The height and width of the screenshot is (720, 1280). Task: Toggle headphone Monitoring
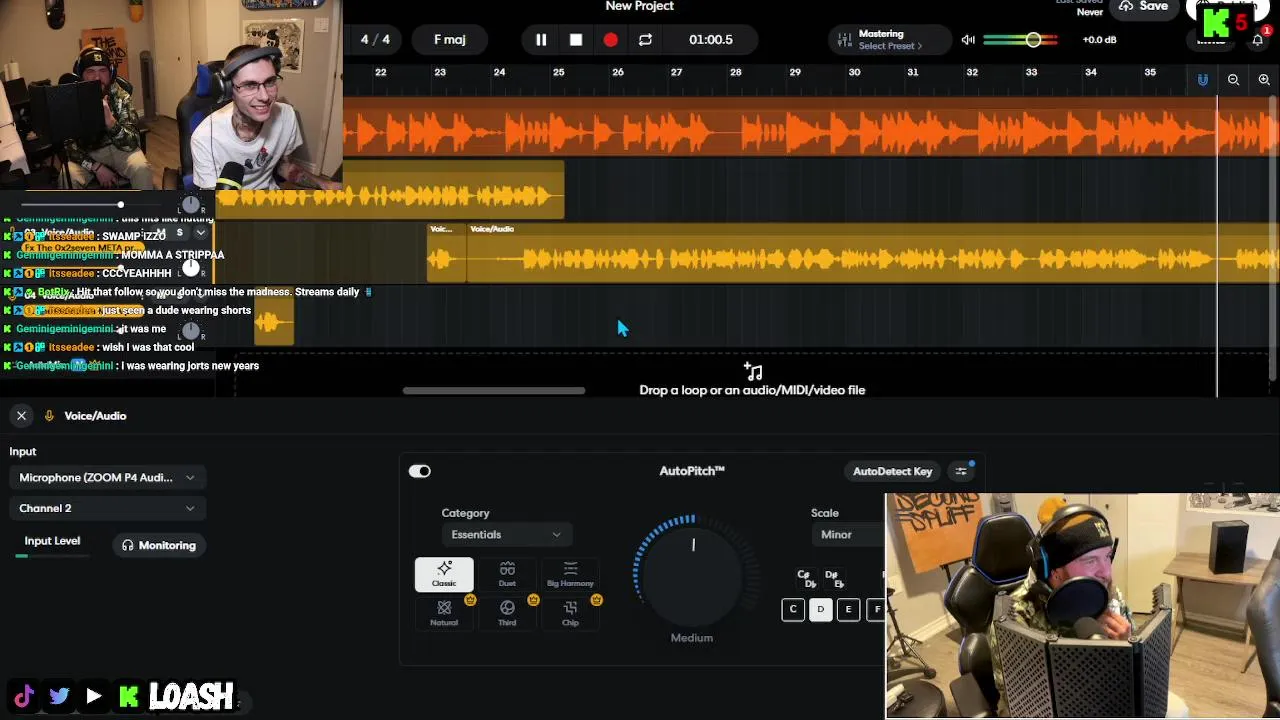(x=159, y=545)
